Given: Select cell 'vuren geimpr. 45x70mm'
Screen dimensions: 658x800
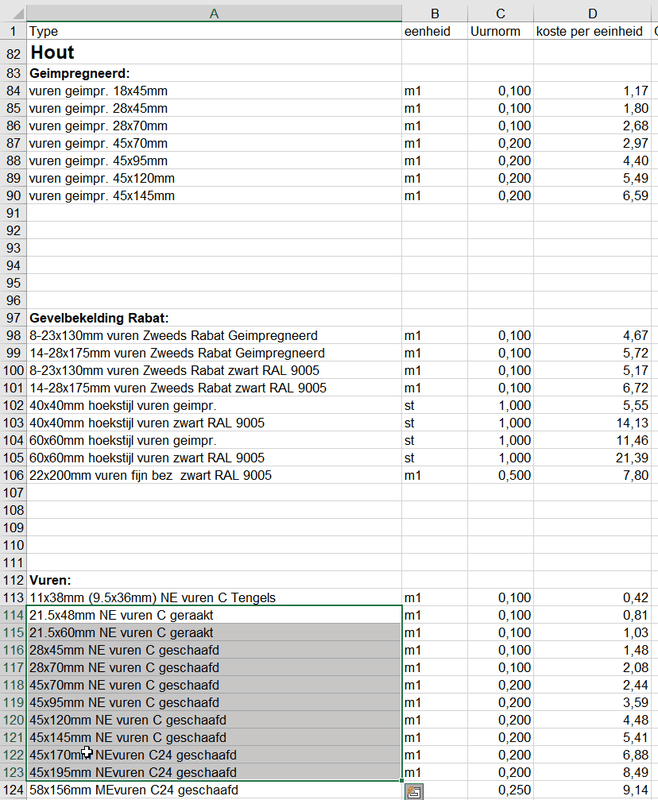Looking at the screenshot, I should 214,143.
